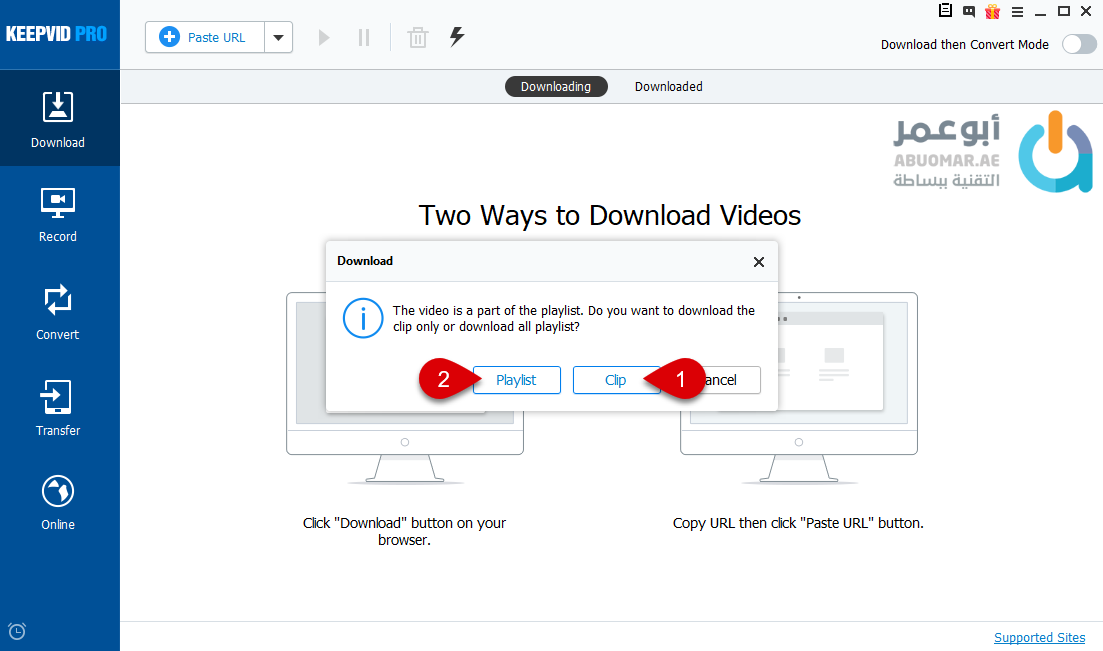1103x651 pixels.
Task: Choose Playlist in the Download dialog
Action: pyautogui.click(x=516, y=380)
